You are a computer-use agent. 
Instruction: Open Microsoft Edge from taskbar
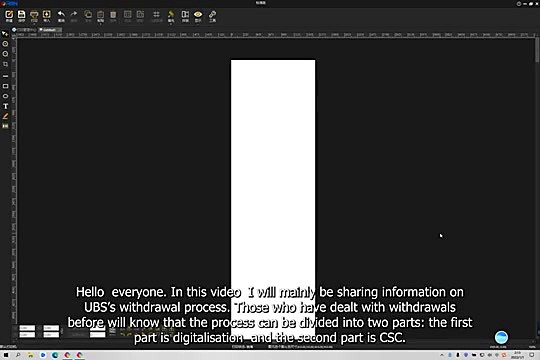(x=55, y=355)
